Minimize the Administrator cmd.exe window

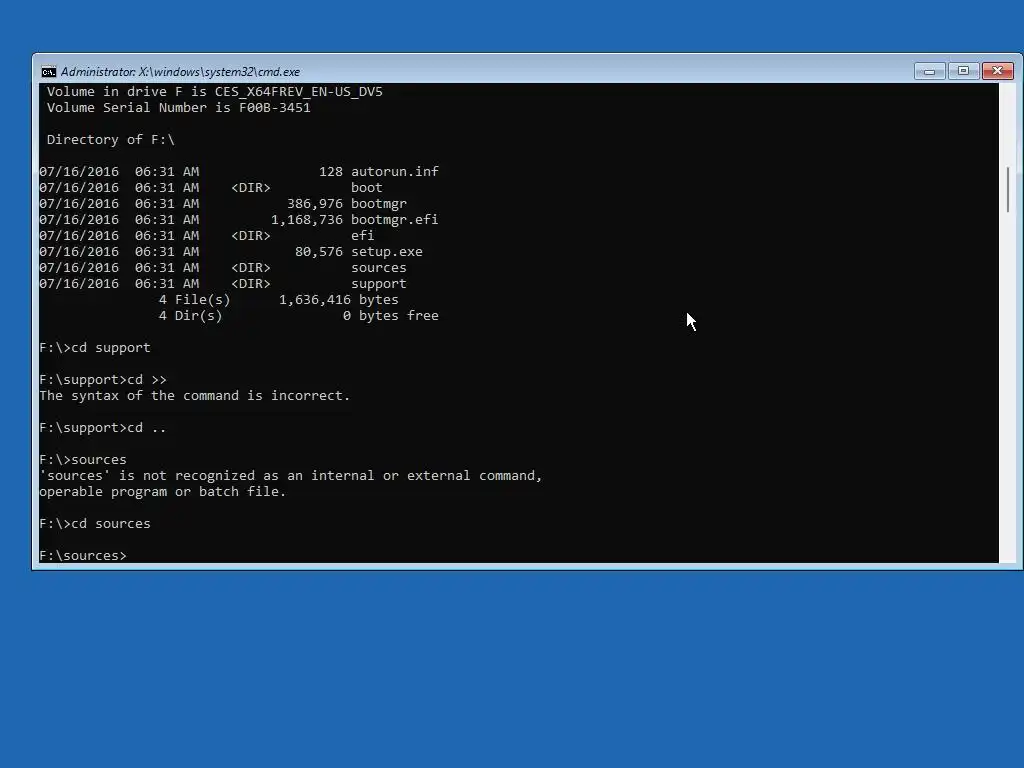pos(929,71)
